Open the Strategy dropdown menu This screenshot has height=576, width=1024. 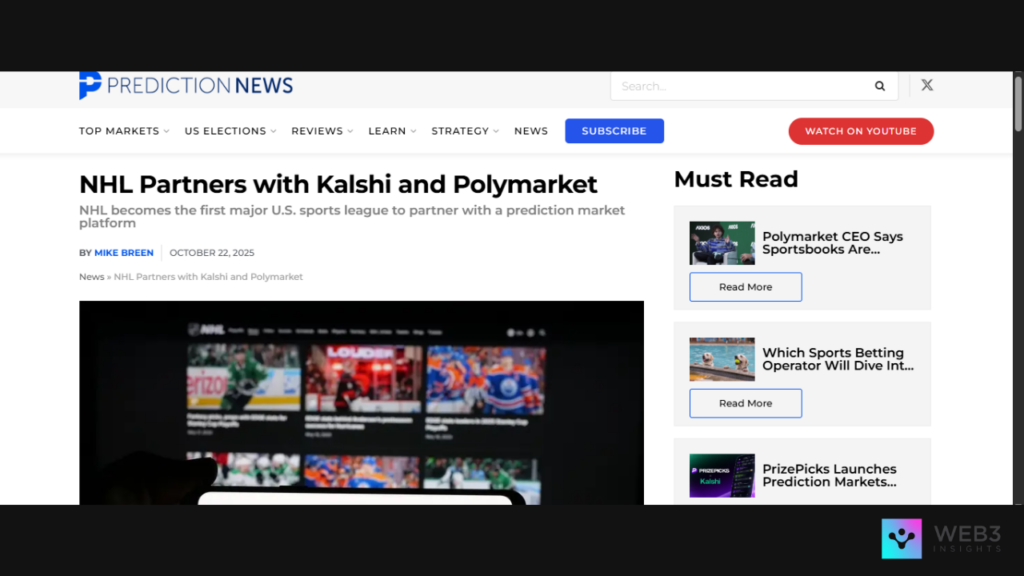(465, 131)
